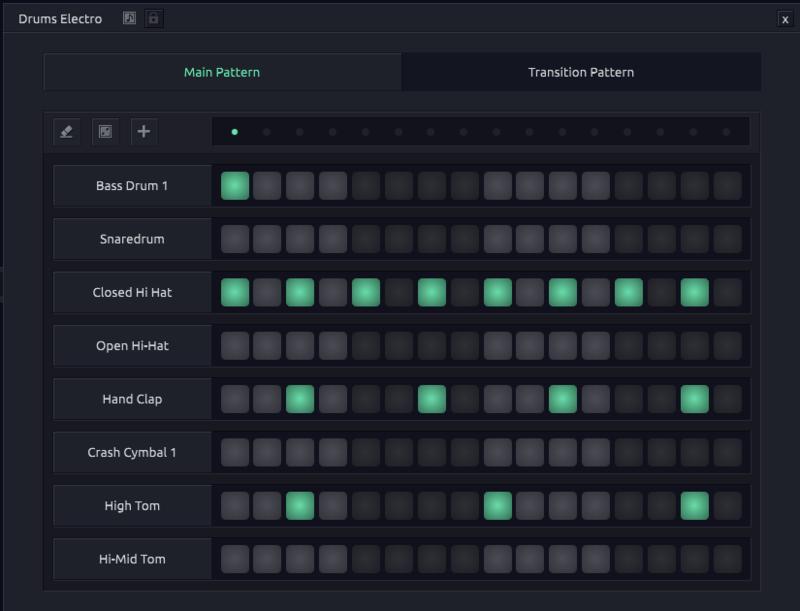The width and height of the screenshot is (800, 611).
Task: Click the green first step position dot
Action: coord(234,131)
